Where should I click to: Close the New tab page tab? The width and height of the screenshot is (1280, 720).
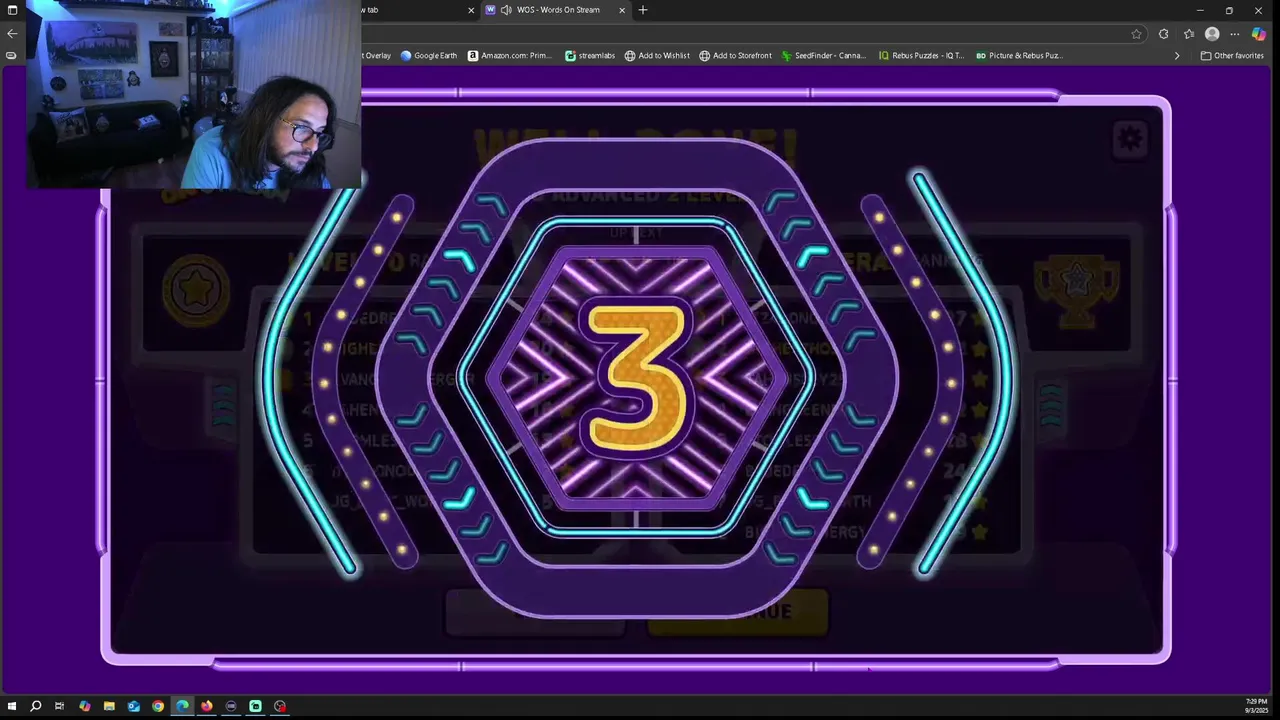click(x=471, y=10)
